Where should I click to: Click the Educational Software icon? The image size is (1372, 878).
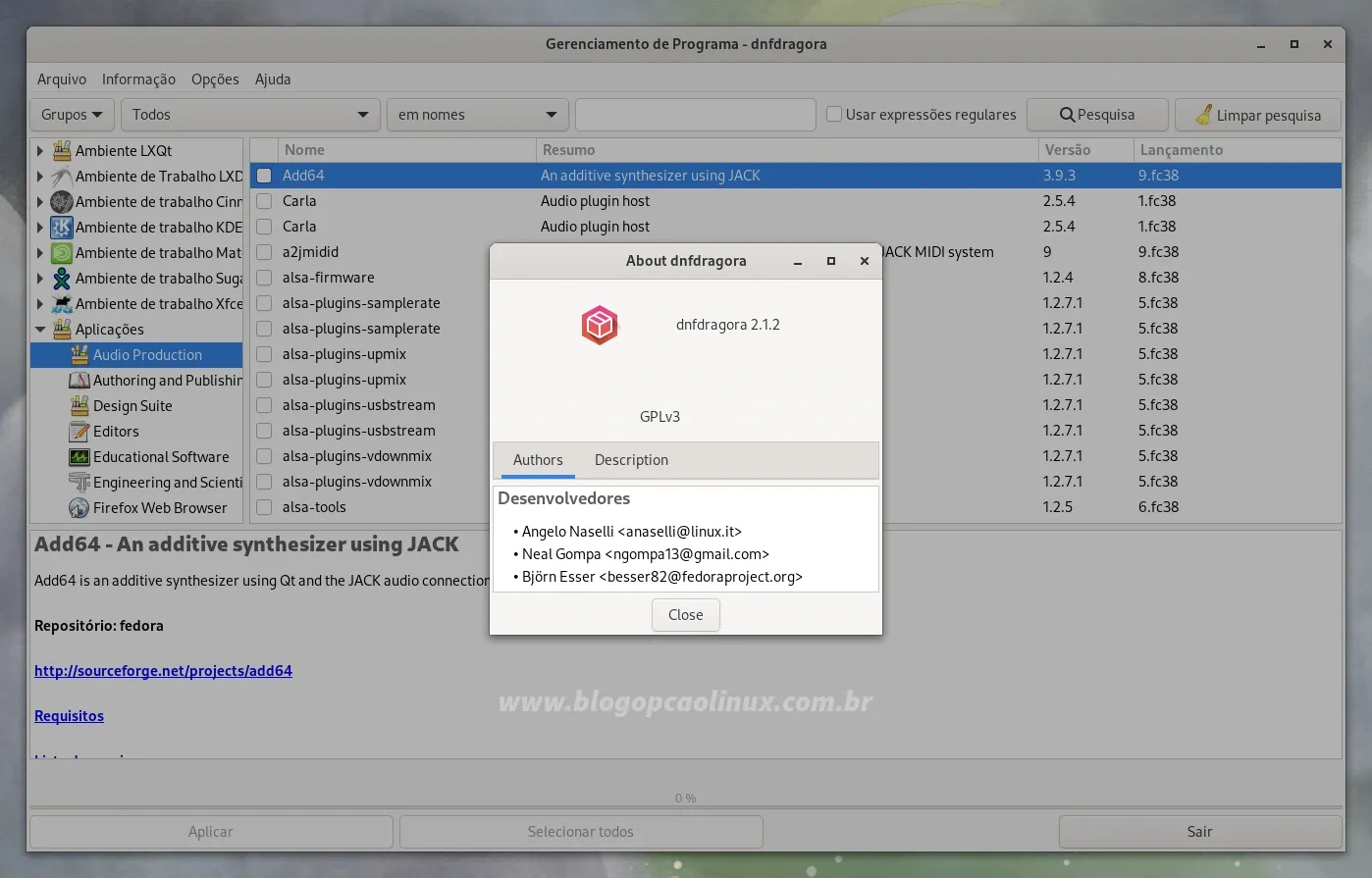coord(79,456)
